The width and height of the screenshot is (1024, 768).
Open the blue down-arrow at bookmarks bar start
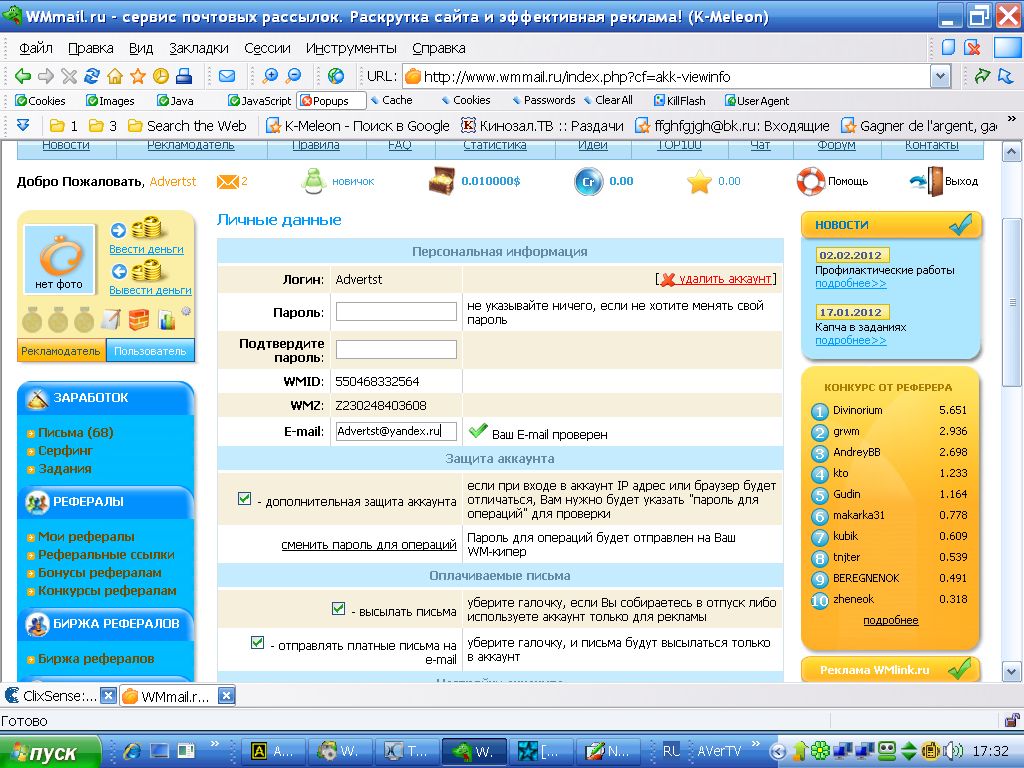coord(22,125)
